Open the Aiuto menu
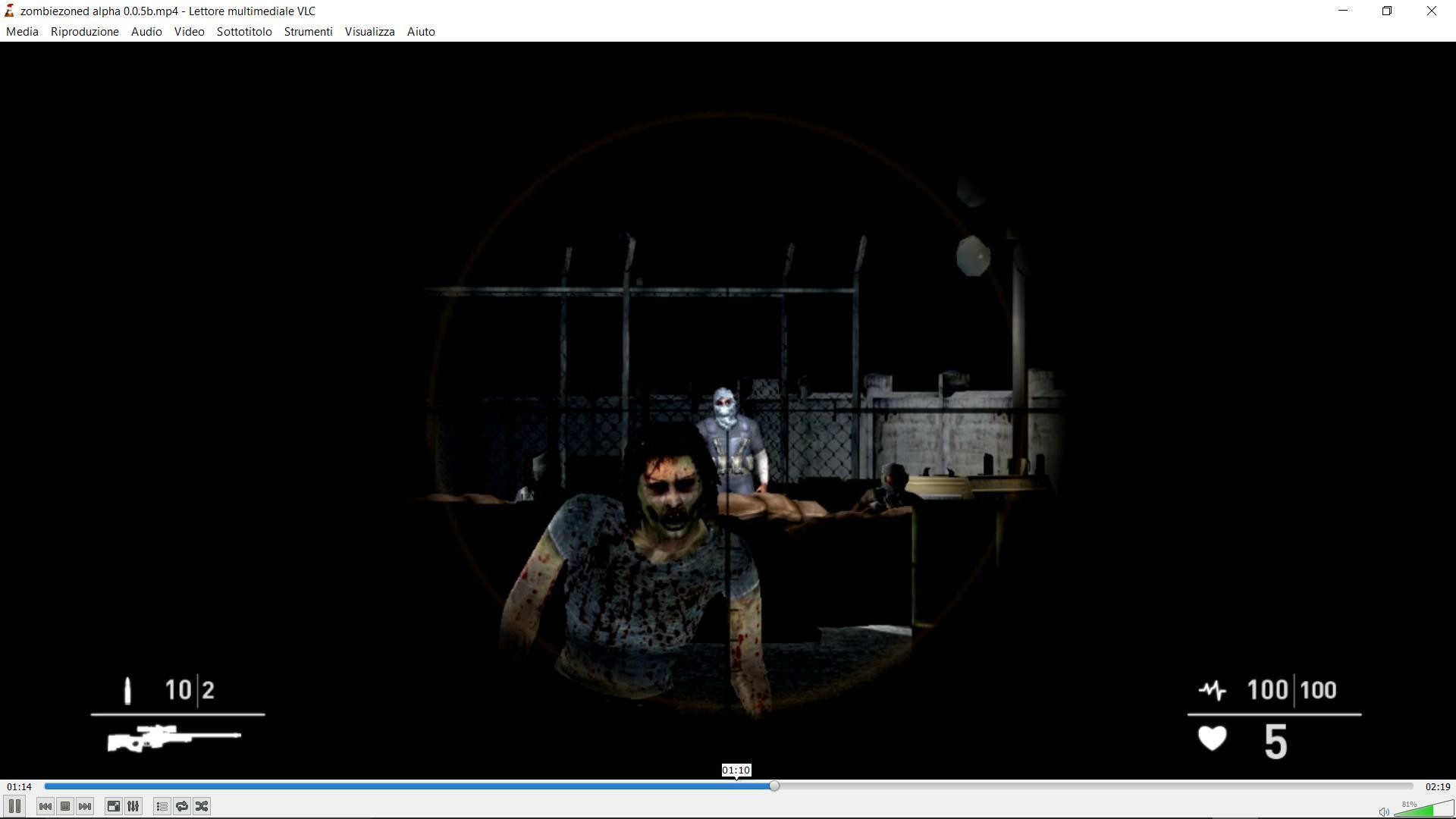1456x819 pixels. (421, 32)
